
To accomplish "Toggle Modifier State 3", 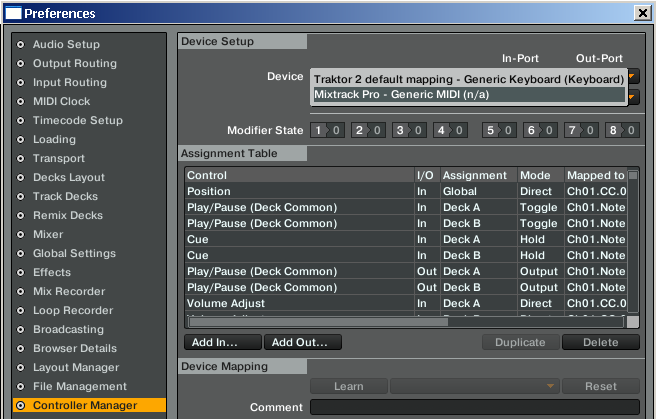I will 409,130.
